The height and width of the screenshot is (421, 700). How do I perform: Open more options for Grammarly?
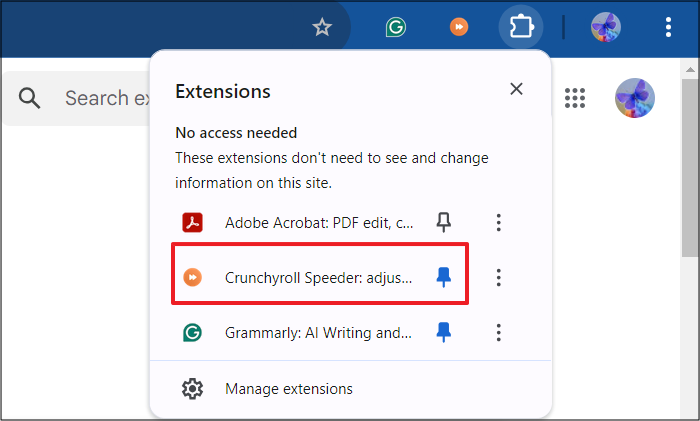pos(498,333)
